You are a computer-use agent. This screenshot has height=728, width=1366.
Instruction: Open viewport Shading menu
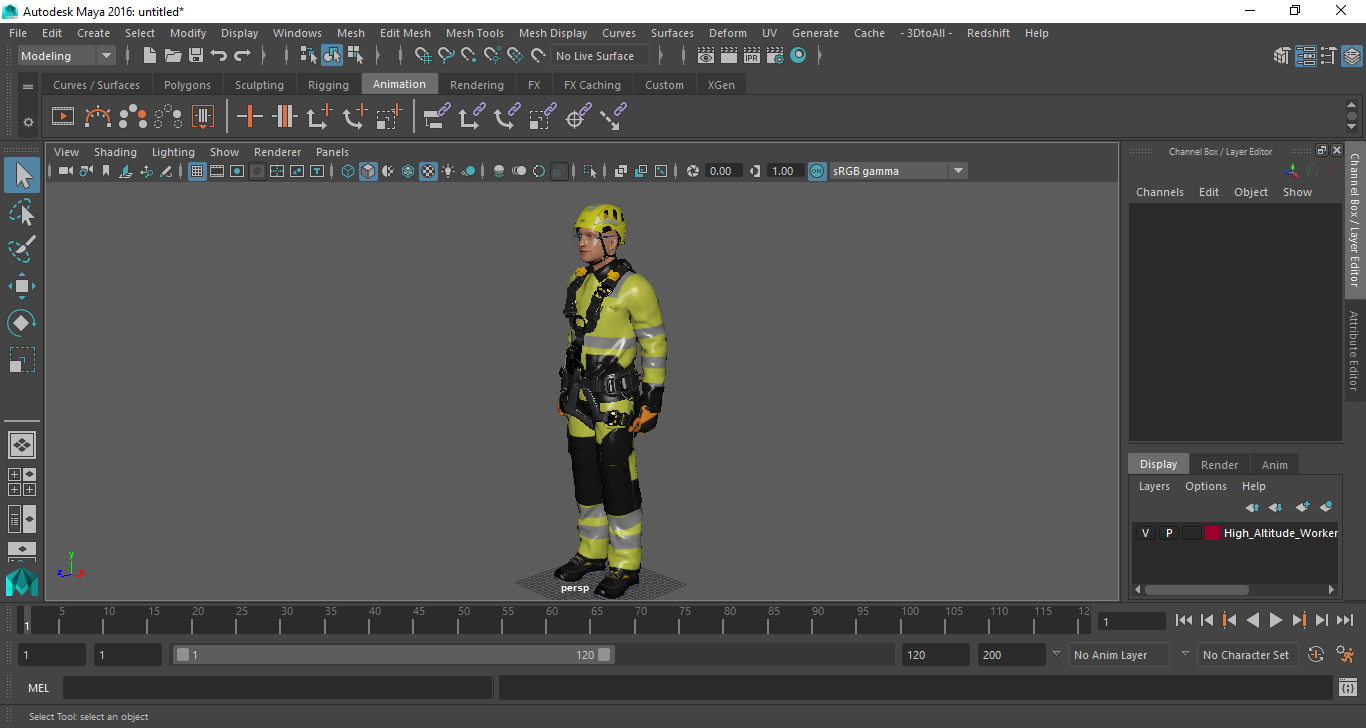point(115,152)
